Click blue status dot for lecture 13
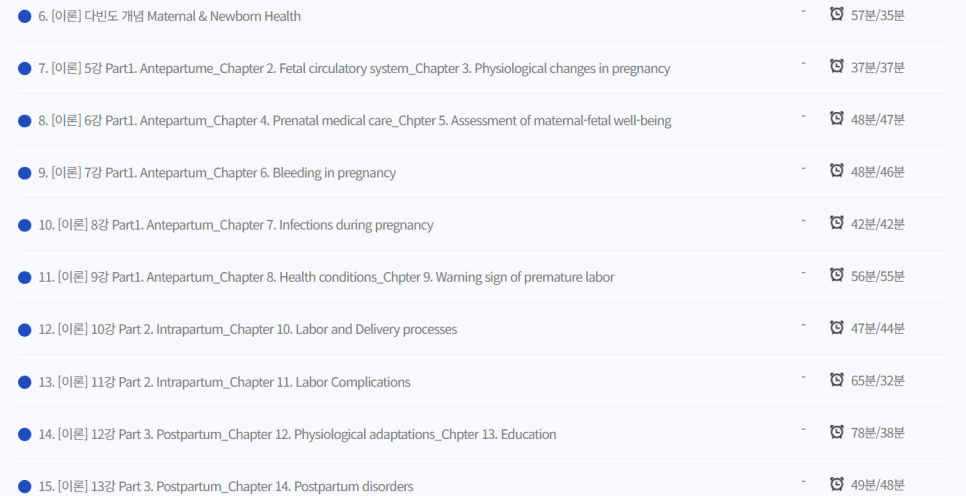The width and height of the screenshot is (966, 496). click(x=25, y=382)
